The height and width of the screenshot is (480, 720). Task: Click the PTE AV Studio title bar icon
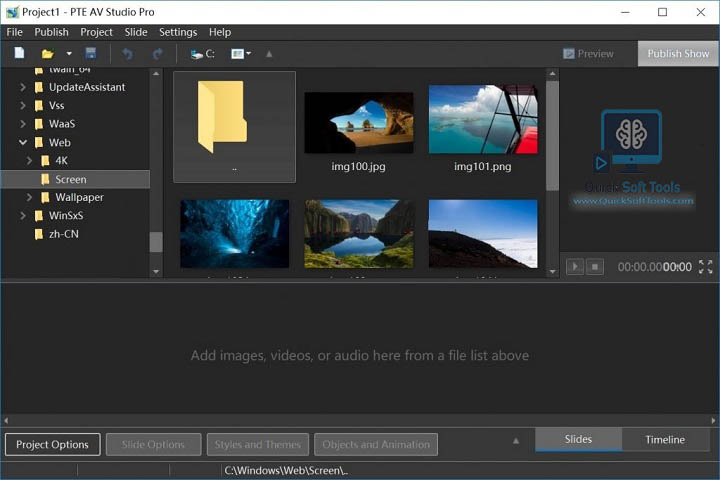click(x=12, y=12)
